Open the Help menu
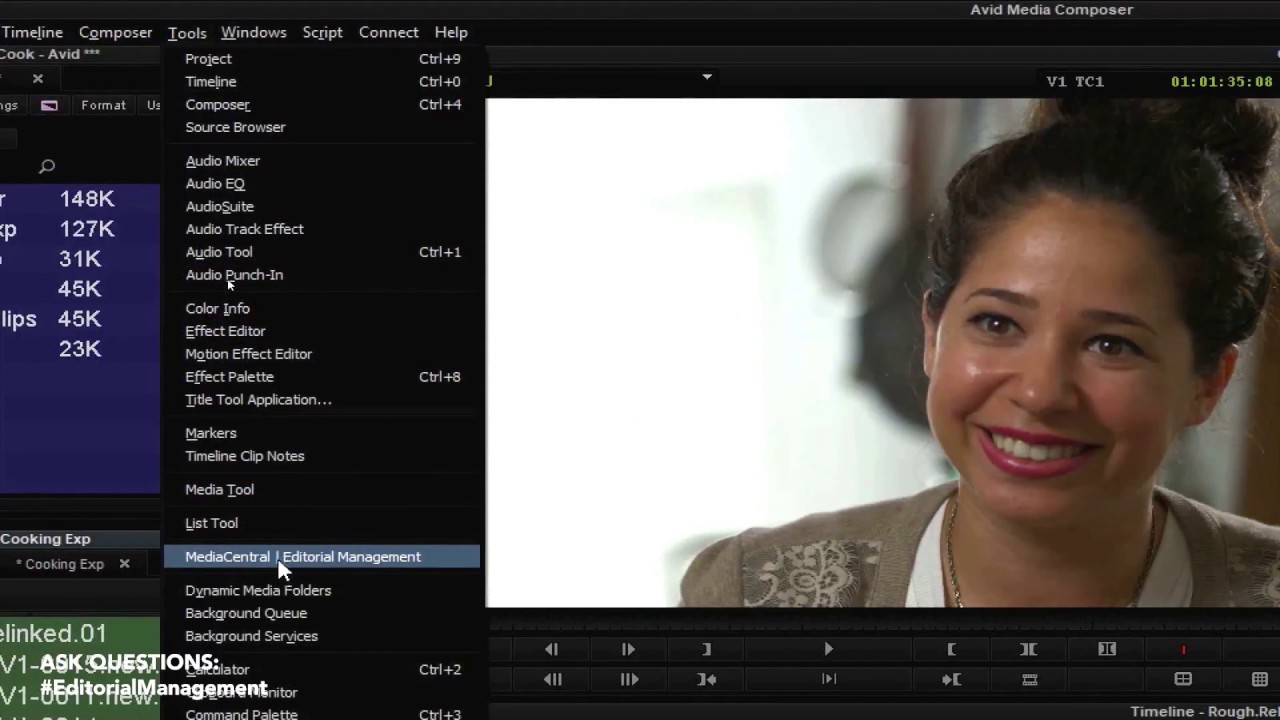 click(x=451, y=32)
